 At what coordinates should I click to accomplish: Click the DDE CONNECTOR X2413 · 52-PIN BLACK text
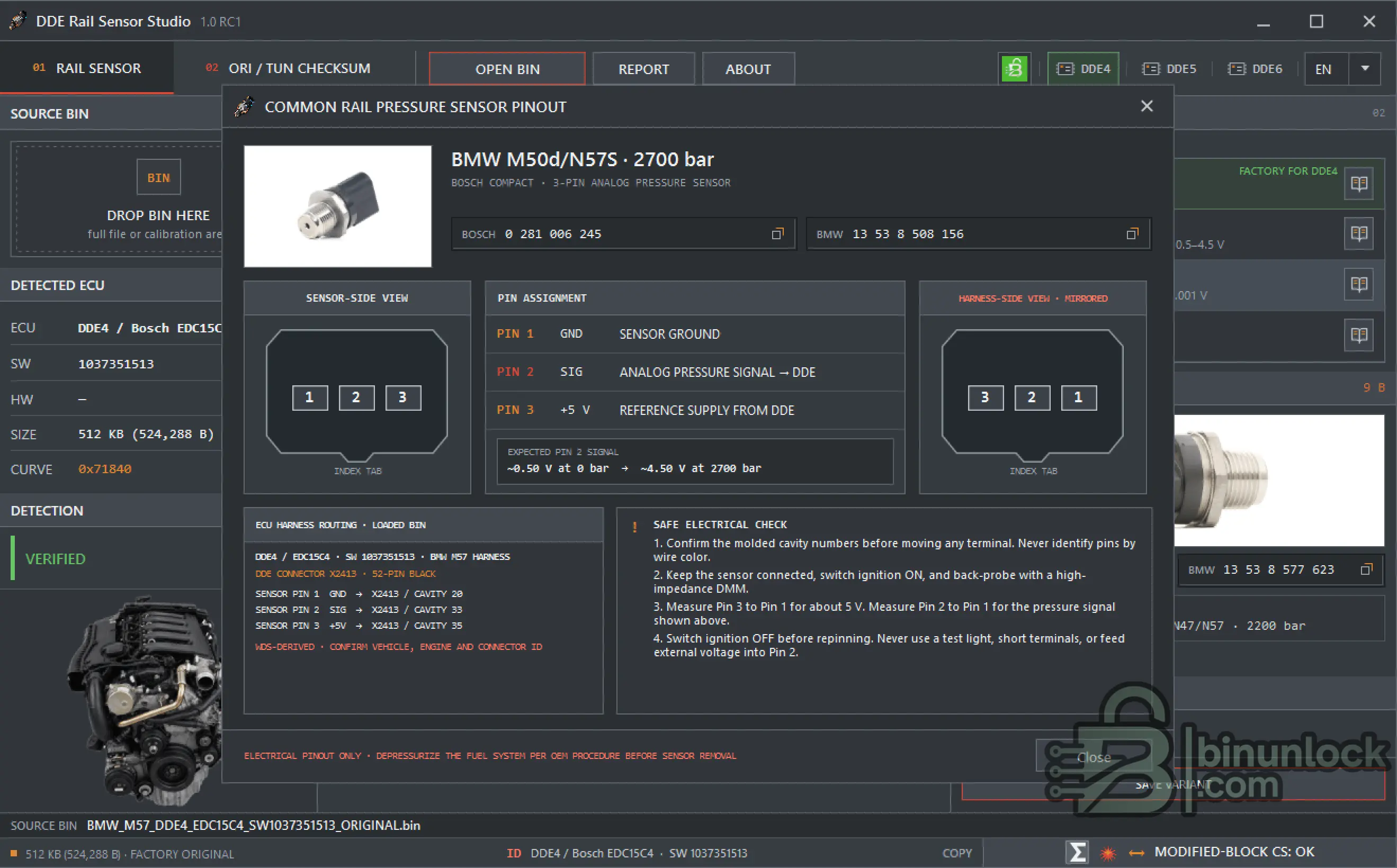(345, 574)
